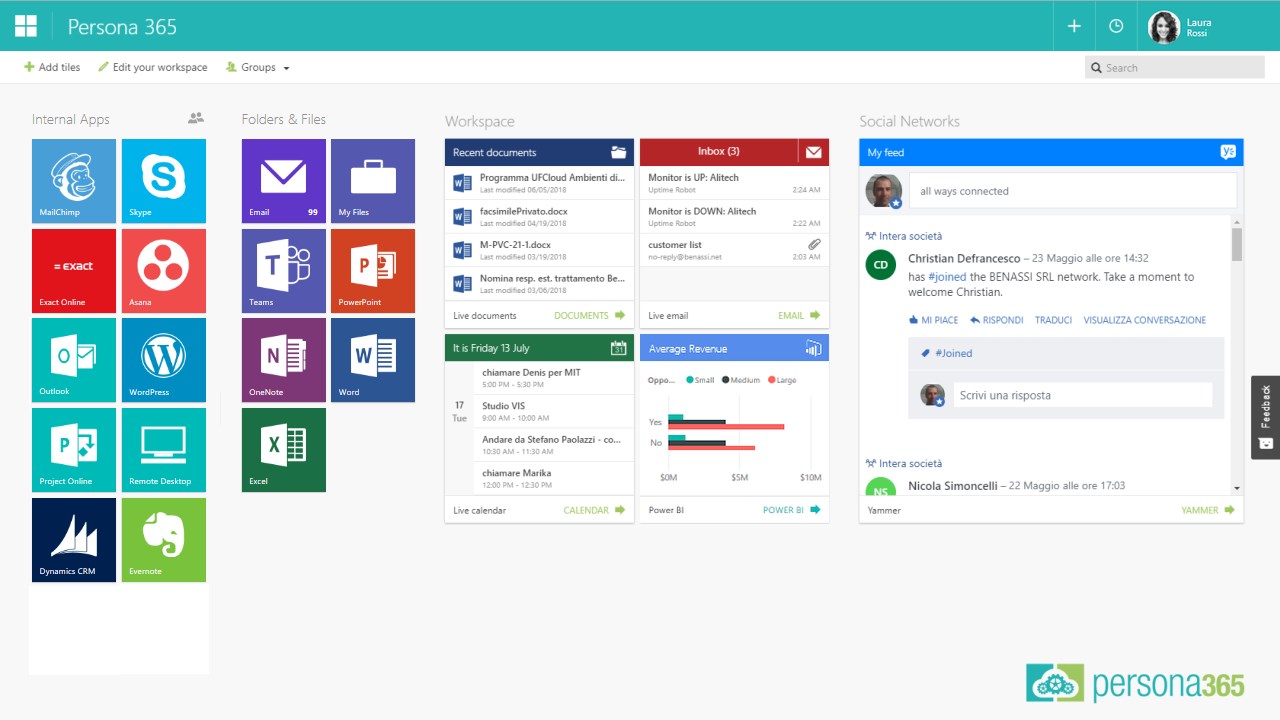The width and height of the screenshot is (1280, 720).
Task: Open the Monitor is UP: Alitech email
Action: (x=734, y=182)
